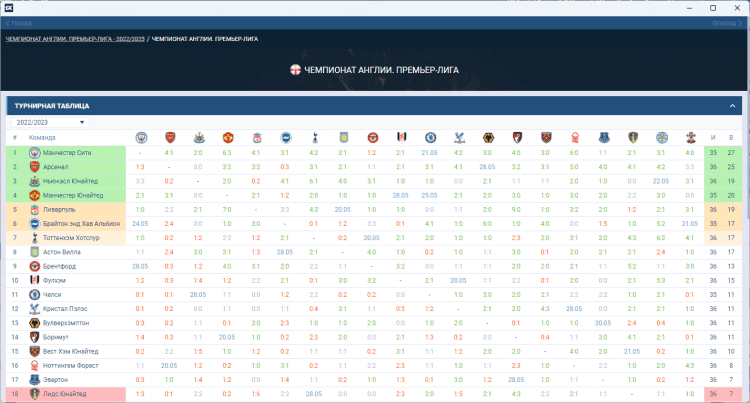The width and height of the screenshot is (750, 403).
Task: Click Bournemouth crest in column header
Action: (x=517, y=138)
